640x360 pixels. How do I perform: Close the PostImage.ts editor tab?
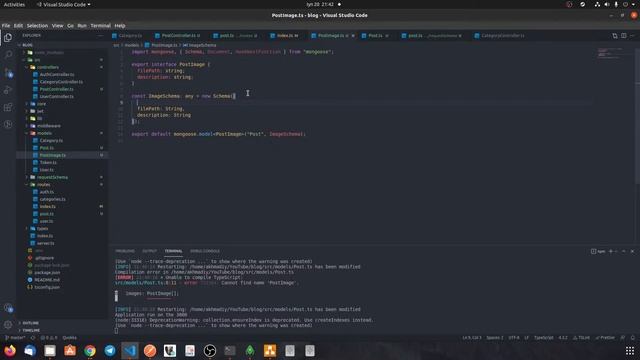click(353, 36)
